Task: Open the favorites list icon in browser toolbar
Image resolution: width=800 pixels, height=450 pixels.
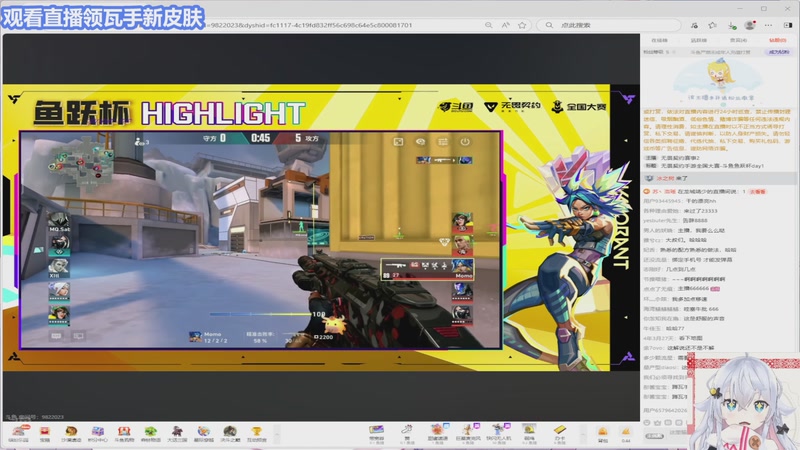Action: pos(713,25)
